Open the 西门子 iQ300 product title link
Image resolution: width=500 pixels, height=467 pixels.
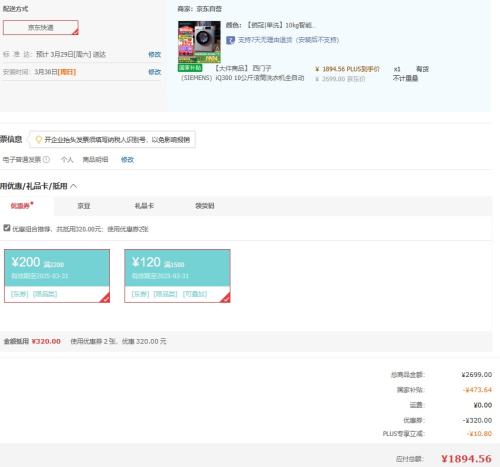click(243, 73)
